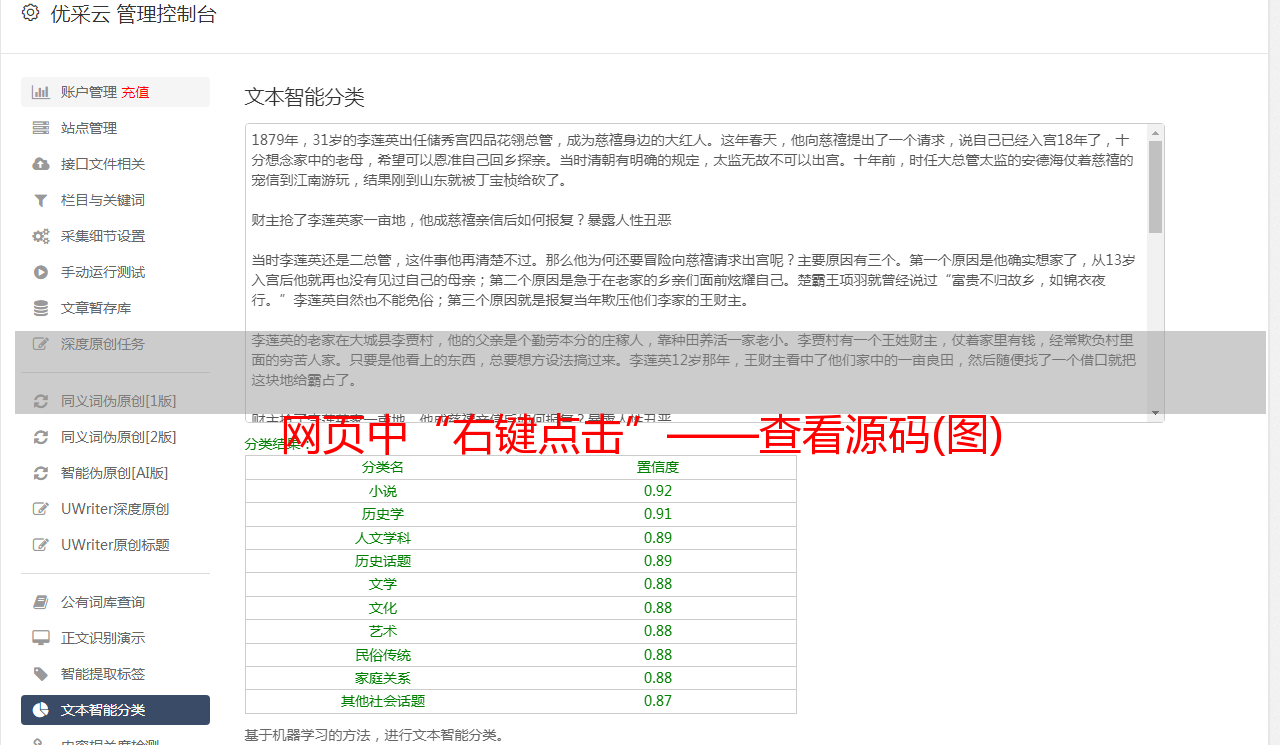1280x745 pixels.
Task: Open 采集细节设置 settings page
Action: click(115, 236)
